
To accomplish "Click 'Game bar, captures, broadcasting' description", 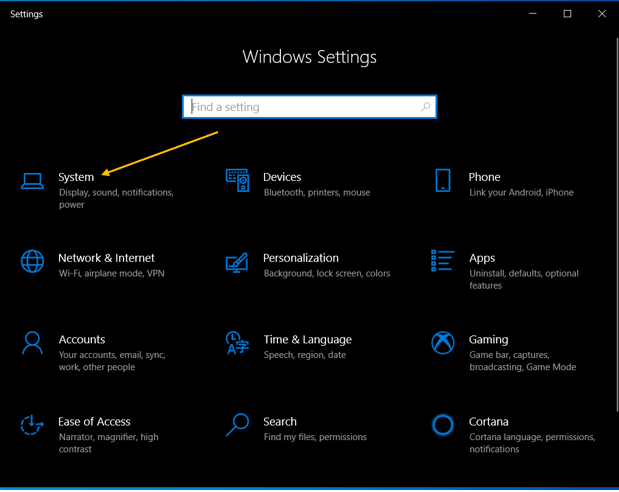I will click(522, 361).
